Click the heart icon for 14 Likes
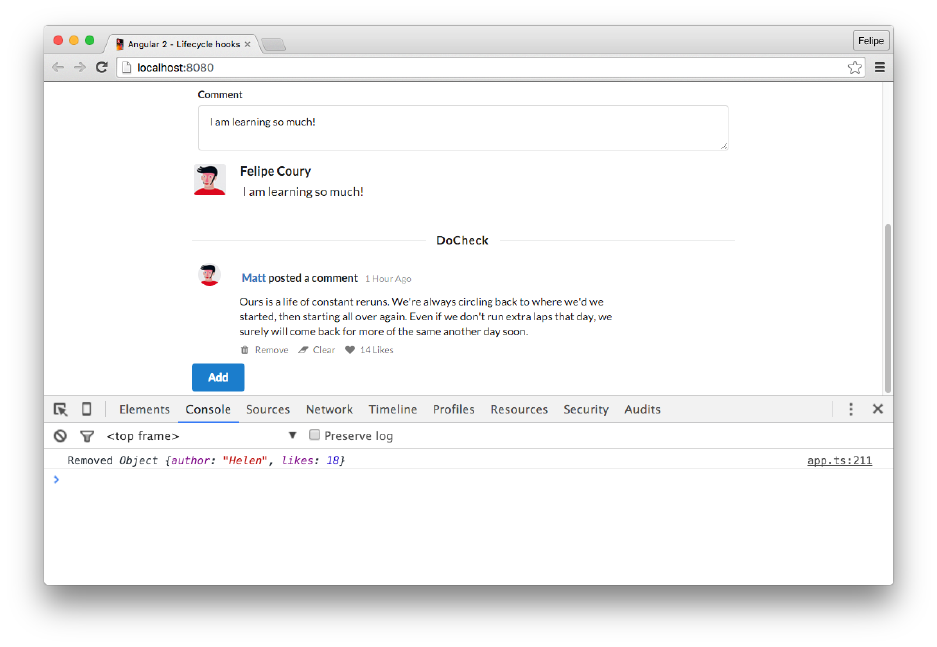 click(350, 350)
